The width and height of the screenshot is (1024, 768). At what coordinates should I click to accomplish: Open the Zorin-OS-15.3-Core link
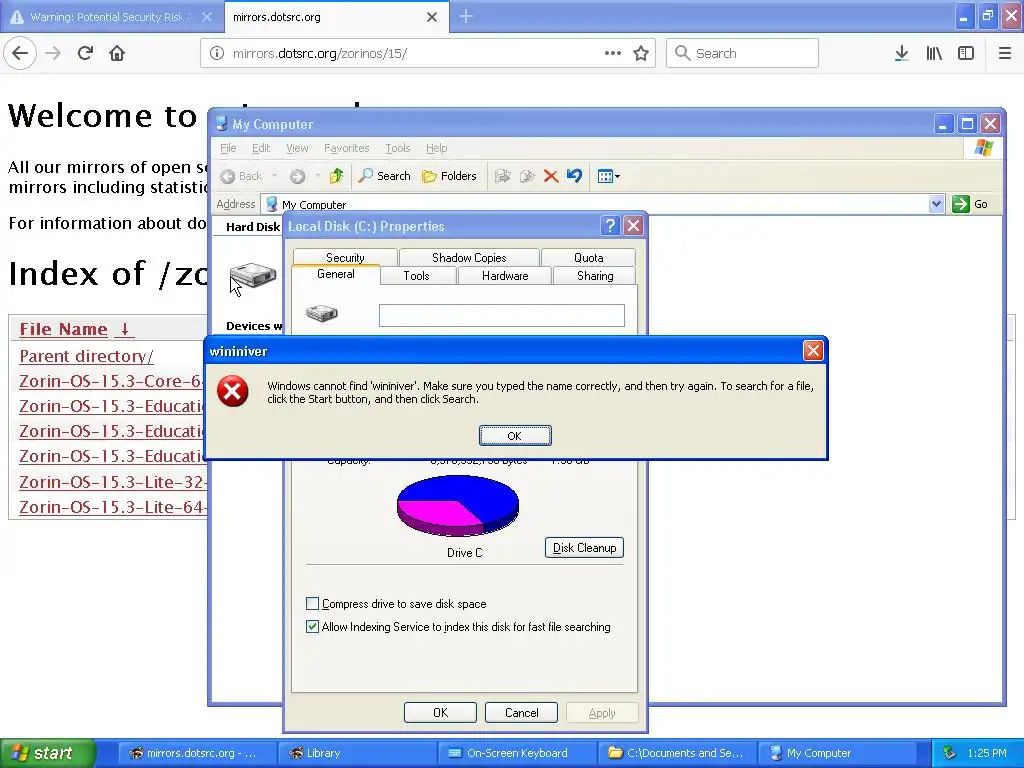point(112,381)
